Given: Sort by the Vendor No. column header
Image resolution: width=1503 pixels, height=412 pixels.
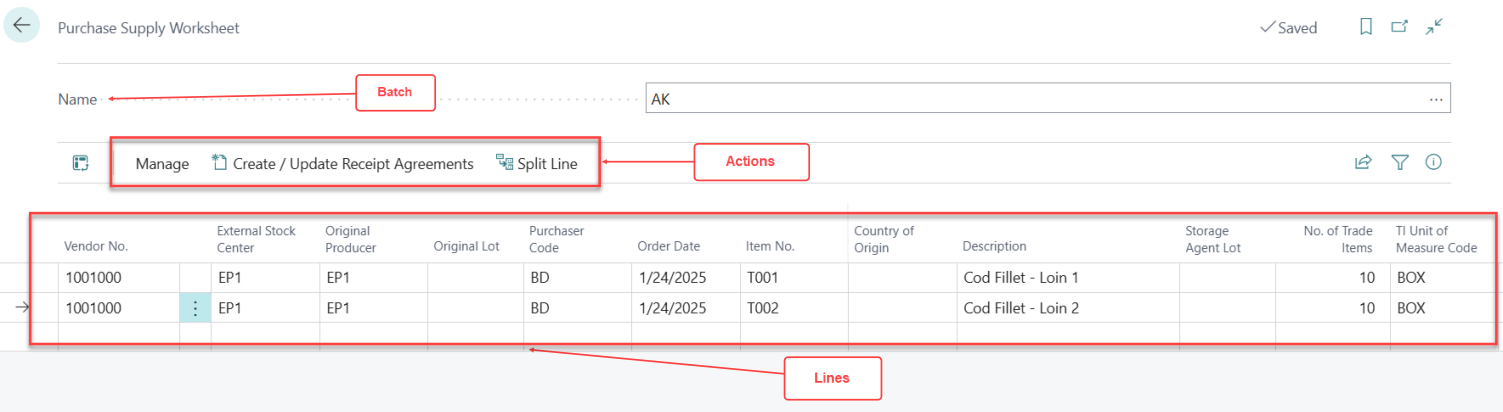Looking at the screenshot, I should click(x=96, y=247).
